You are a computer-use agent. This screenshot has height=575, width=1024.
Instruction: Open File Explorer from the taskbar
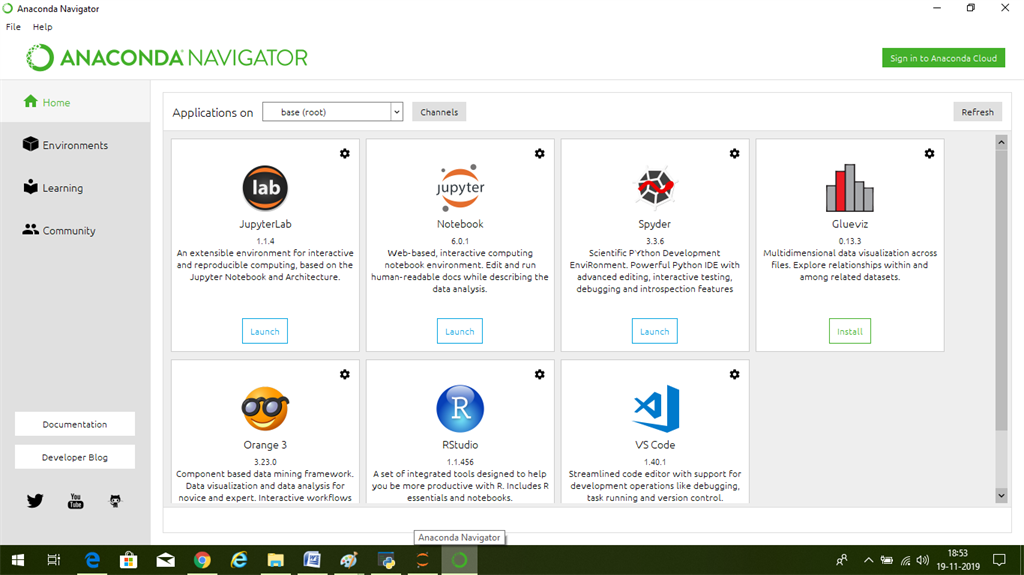pos(276,560)
